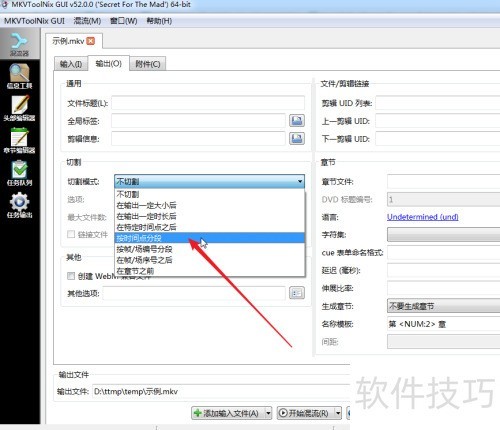Open the Header editor in sidebar
This screenshot has width=500, height=430.
pyautogui.click(x=19, y=108)
